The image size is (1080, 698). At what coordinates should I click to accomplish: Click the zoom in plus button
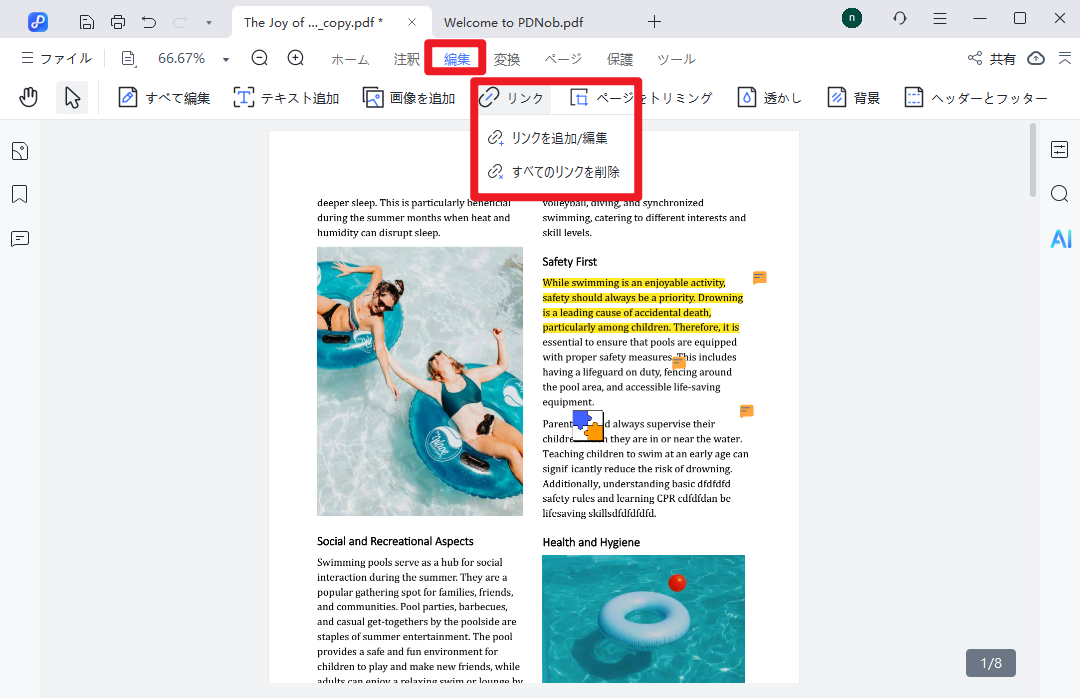[x=296, y=58]
